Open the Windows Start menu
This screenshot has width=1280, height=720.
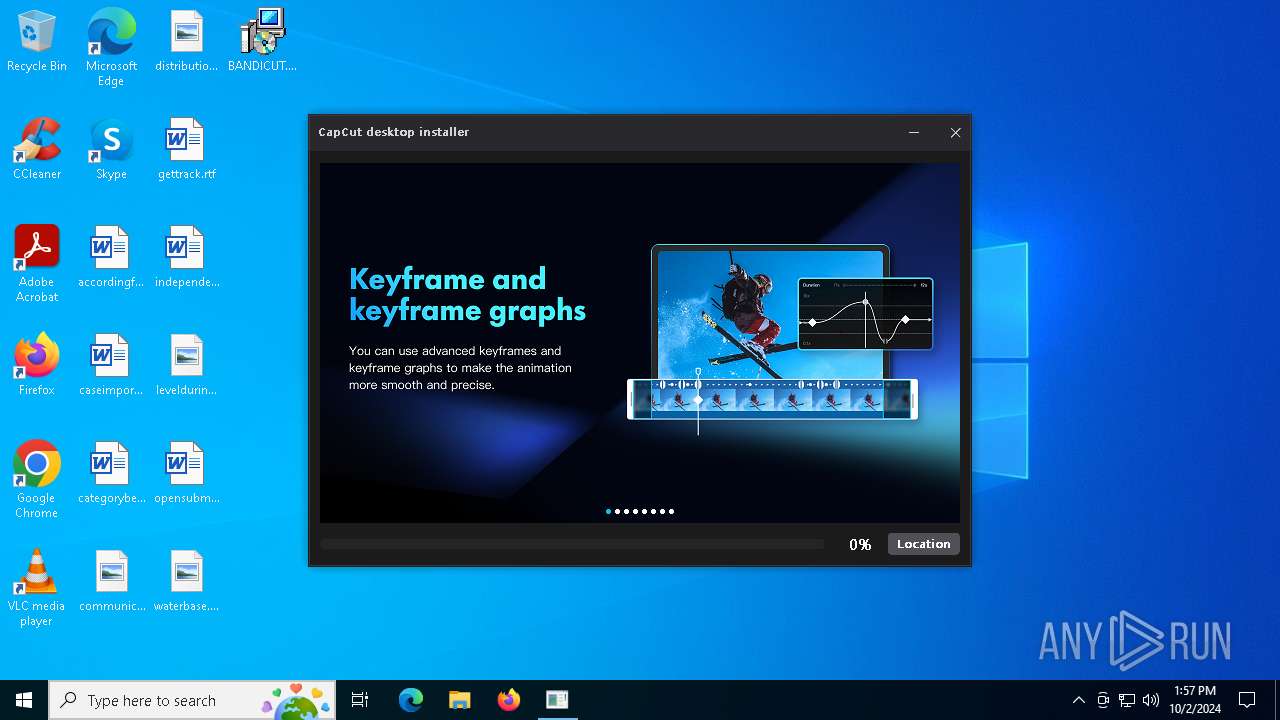[x=24, y=700]
